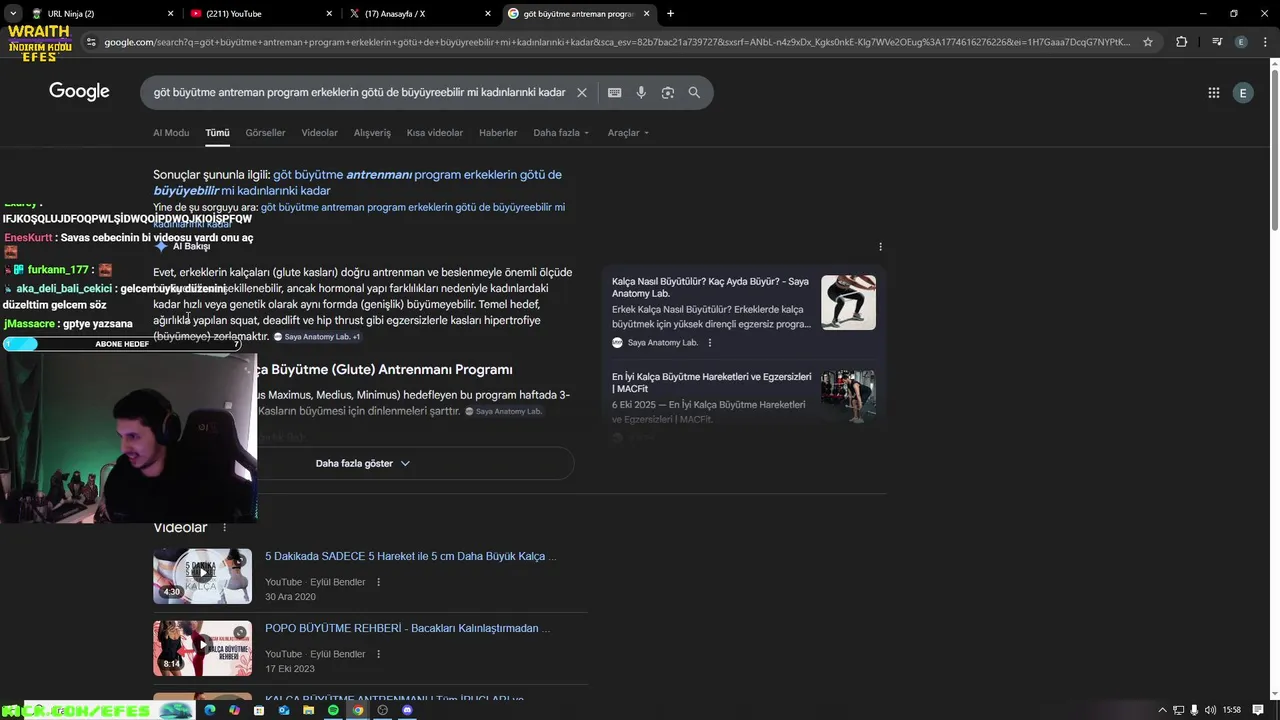Clear the search box with the X icon
The width and height of the screenshot is (1280, 720).
point(582,92)
